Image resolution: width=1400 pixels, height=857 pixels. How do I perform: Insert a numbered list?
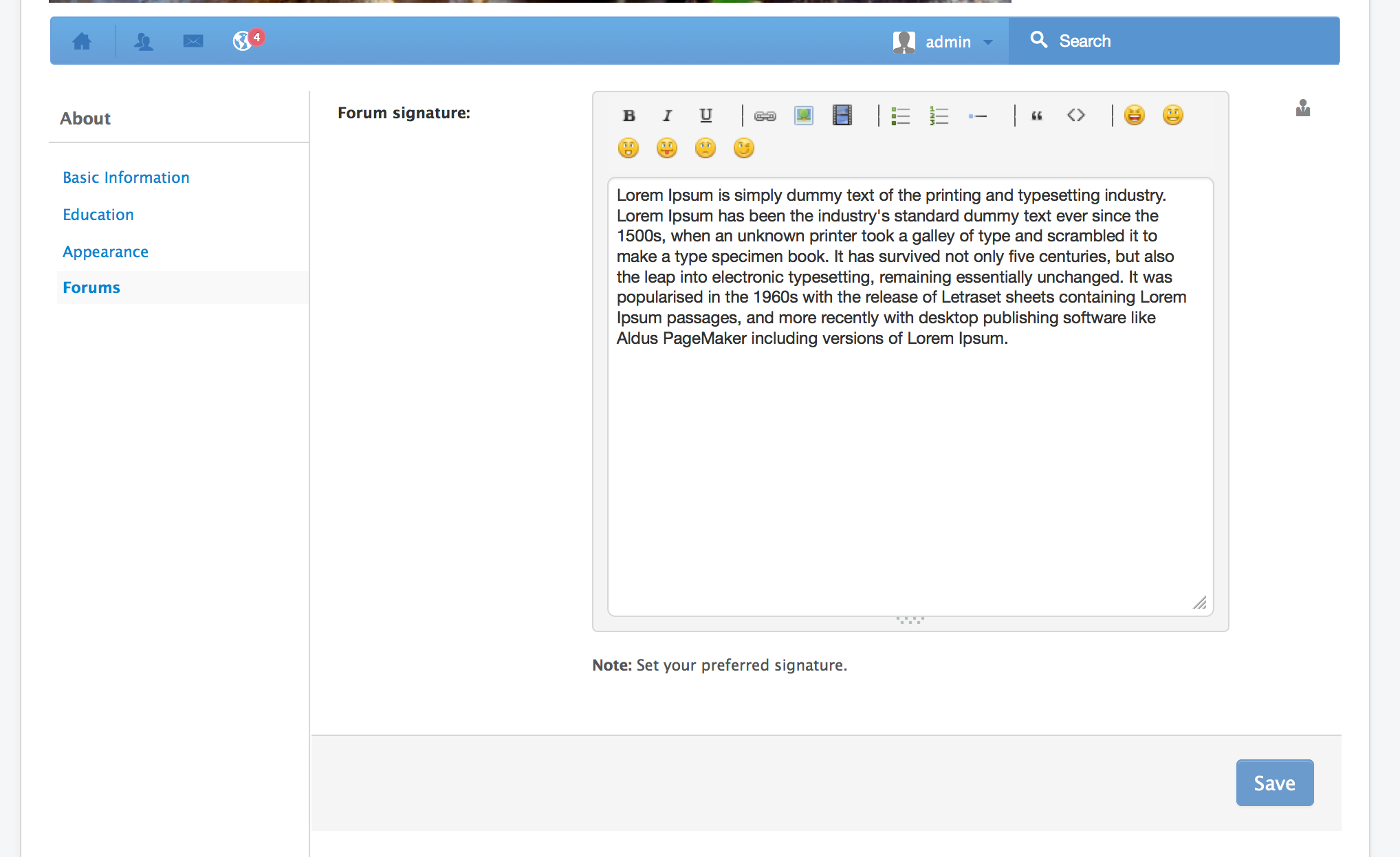(x=939, y=116)
